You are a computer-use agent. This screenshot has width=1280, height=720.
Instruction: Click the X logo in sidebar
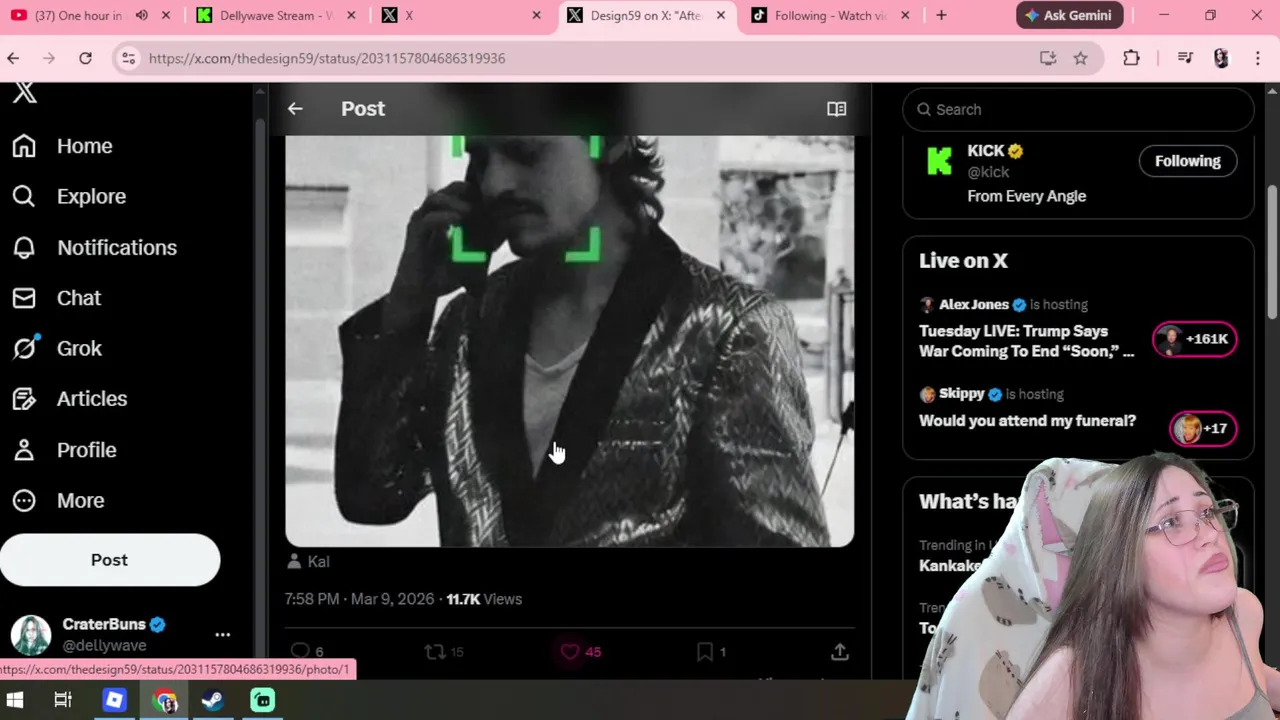[25, 92]
